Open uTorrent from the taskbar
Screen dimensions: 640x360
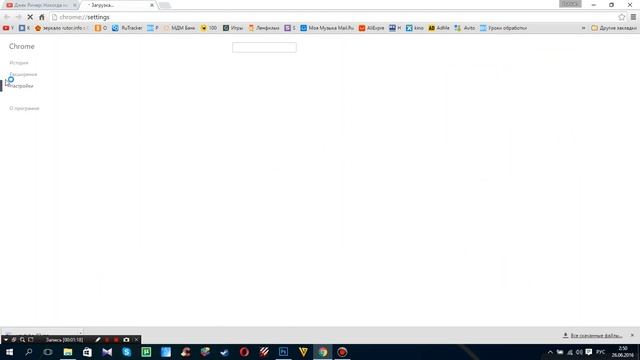point(146,352)
